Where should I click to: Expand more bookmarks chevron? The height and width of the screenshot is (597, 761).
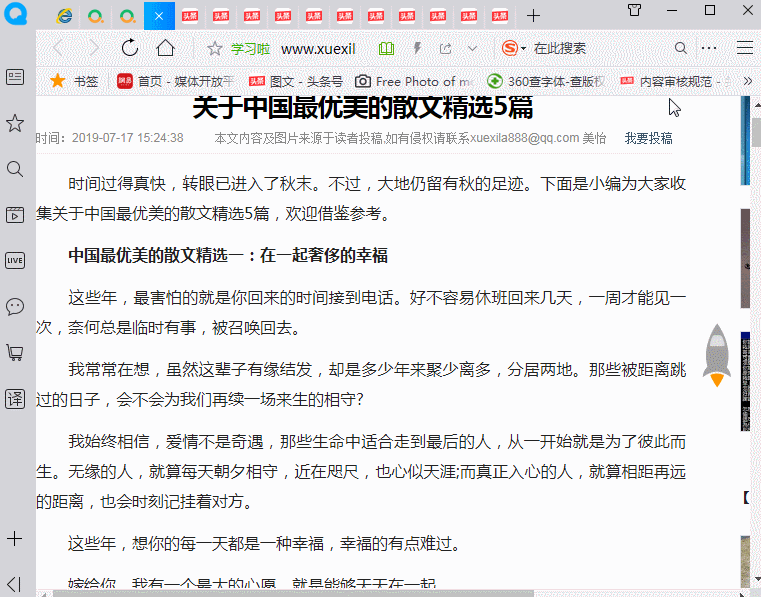[x=748, y=81]
